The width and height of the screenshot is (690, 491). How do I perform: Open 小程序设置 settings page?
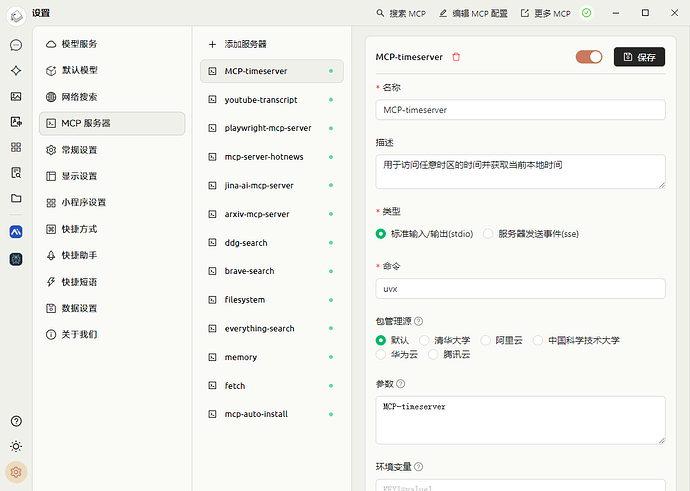pos(112,202)
